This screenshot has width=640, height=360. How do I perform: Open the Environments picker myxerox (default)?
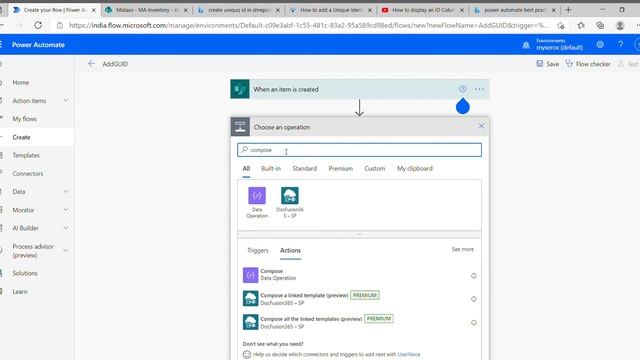point(560,44)
